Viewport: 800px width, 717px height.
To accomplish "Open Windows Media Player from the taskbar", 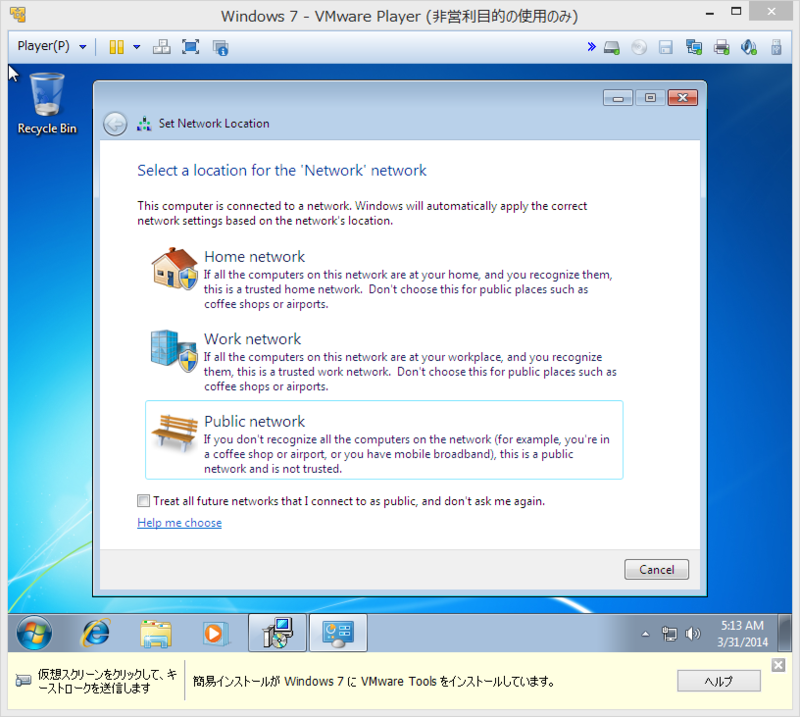I will (x=214, y=633).
